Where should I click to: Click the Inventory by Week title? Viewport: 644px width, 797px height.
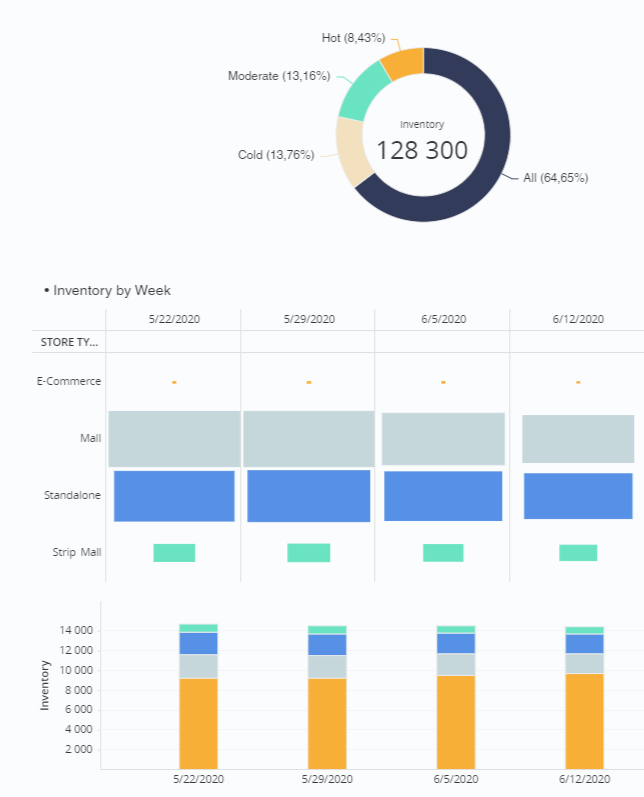(x=112, y=290)
